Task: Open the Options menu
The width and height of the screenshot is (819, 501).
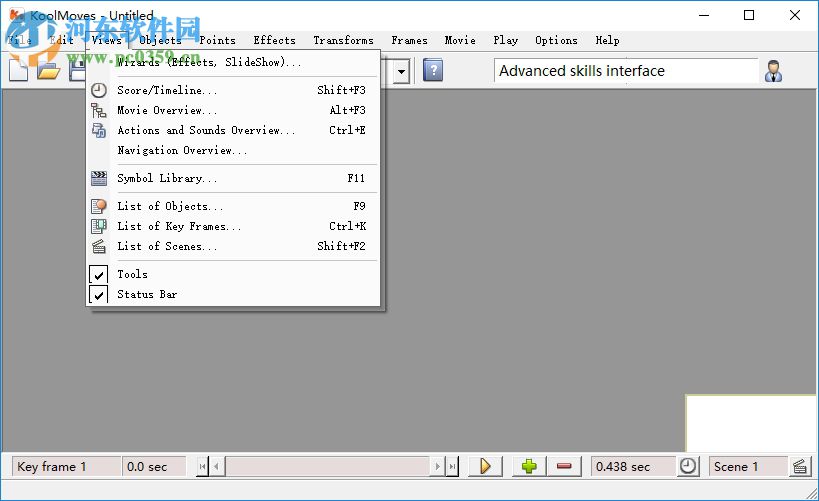Action: pyautogui.click(x=556, y=40)
